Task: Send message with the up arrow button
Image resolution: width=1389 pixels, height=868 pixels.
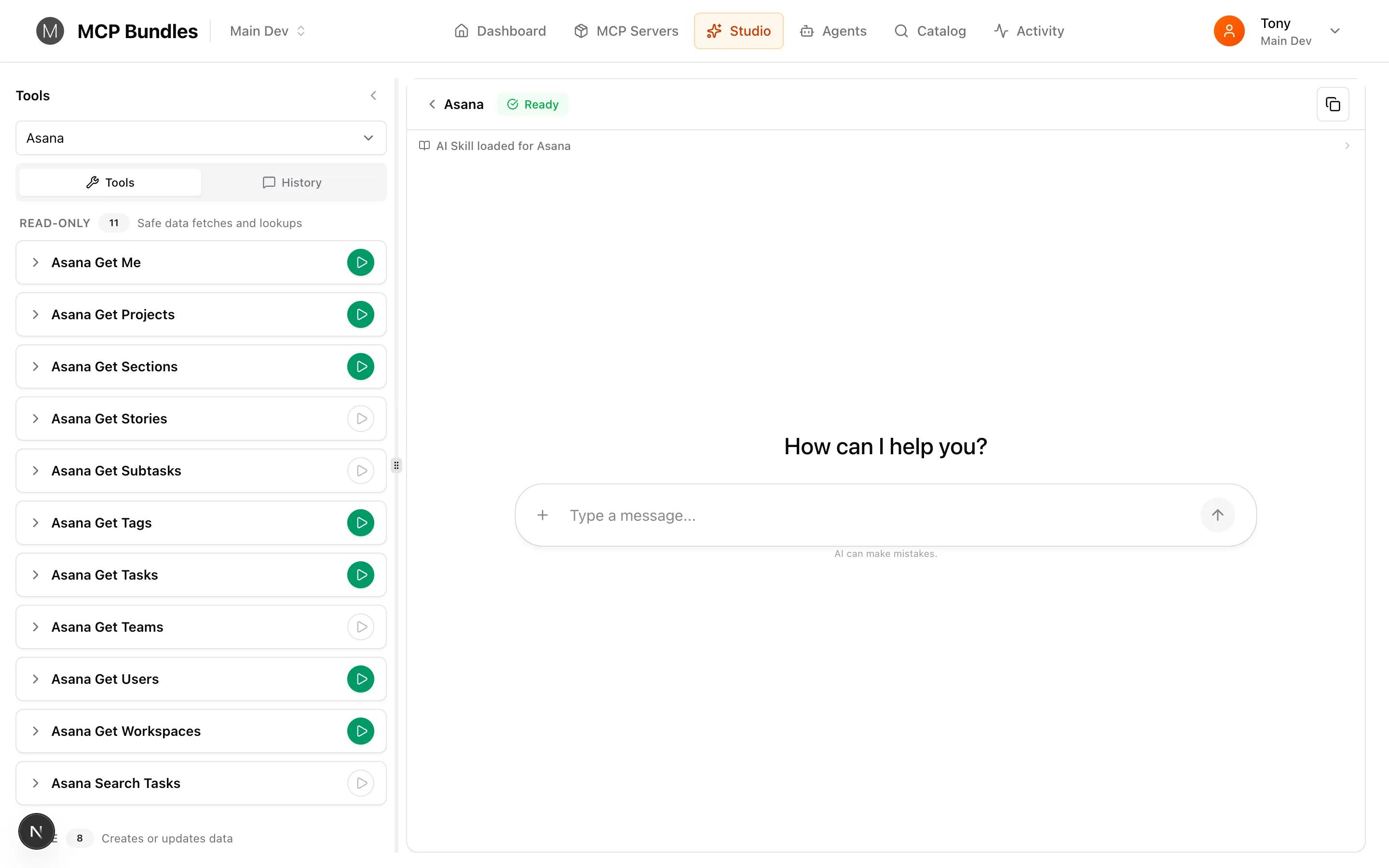Action: pyautogui.click(x=1217, y=515)
